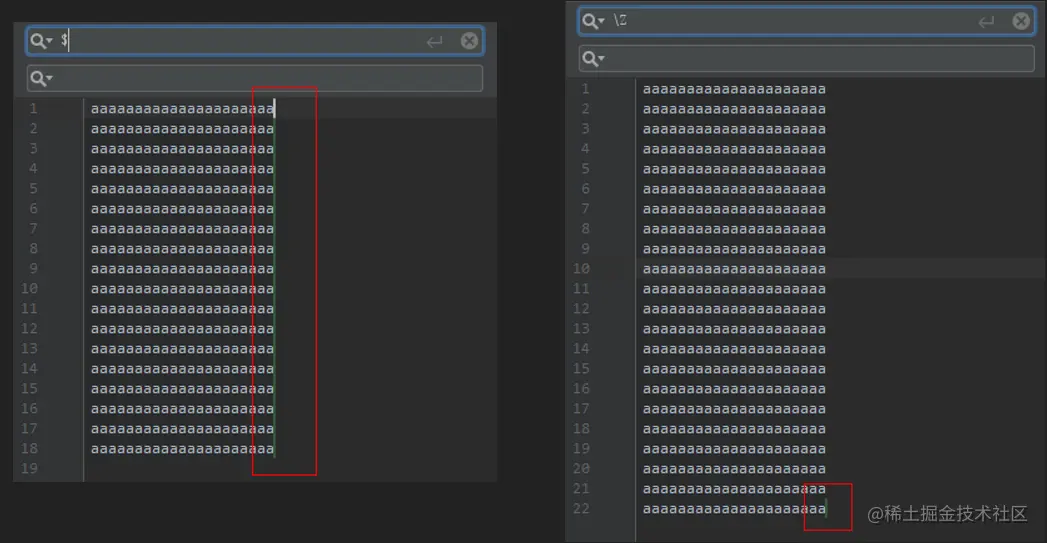The width and height of the screenshot is (1047, 543).
Task: Open replace history dropdown below the '\Z' search field
Action: click(593, 59)
